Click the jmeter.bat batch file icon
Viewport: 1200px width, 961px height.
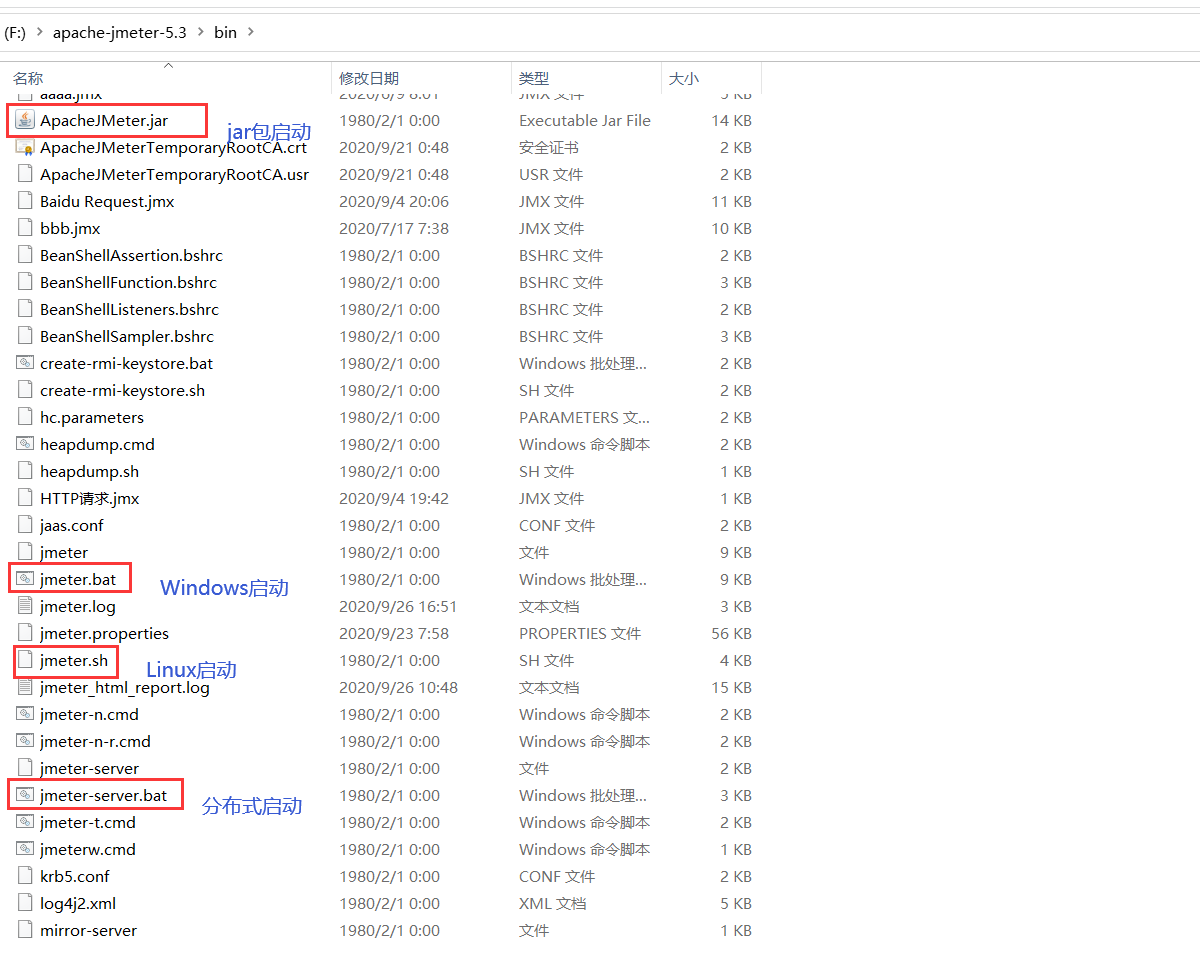[25, 579]
